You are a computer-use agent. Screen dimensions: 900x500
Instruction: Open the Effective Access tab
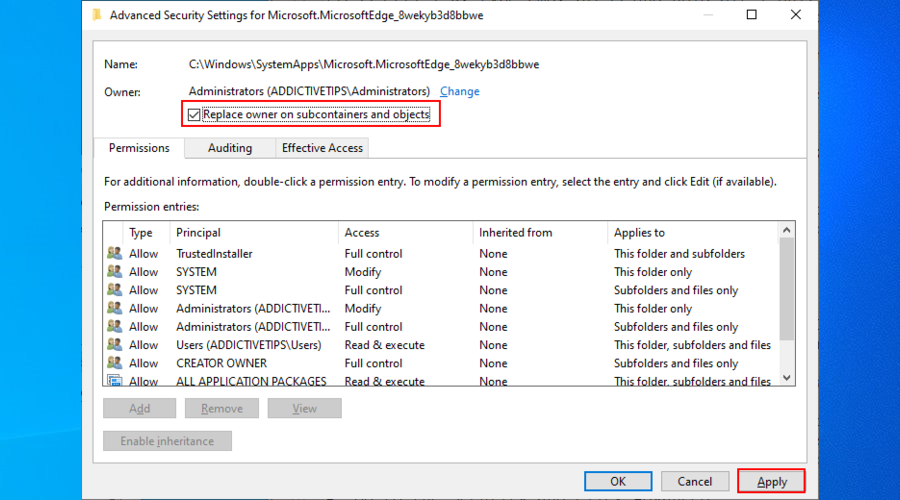point(322,148)
